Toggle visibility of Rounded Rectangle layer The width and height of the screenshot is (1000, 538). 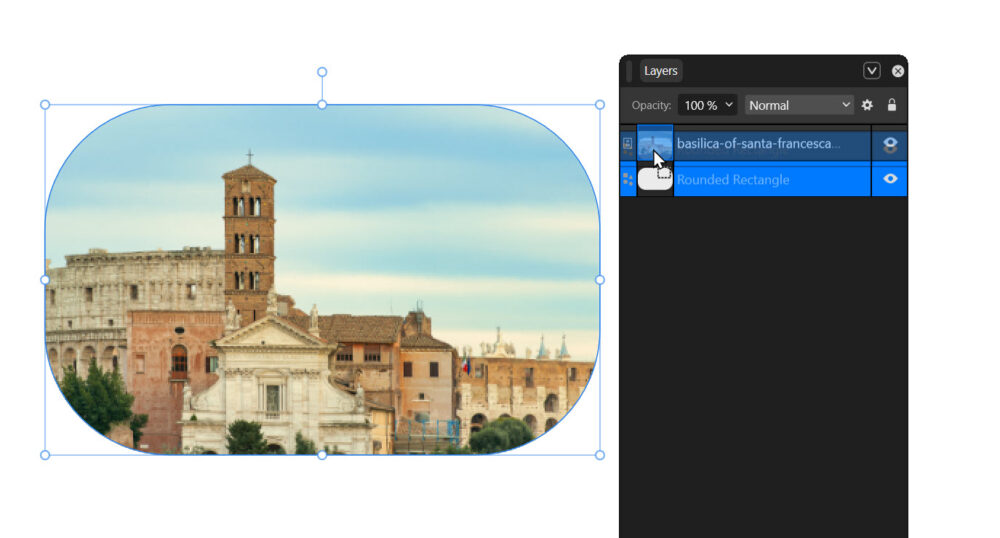pyautogui.click(x=890, y=179)
